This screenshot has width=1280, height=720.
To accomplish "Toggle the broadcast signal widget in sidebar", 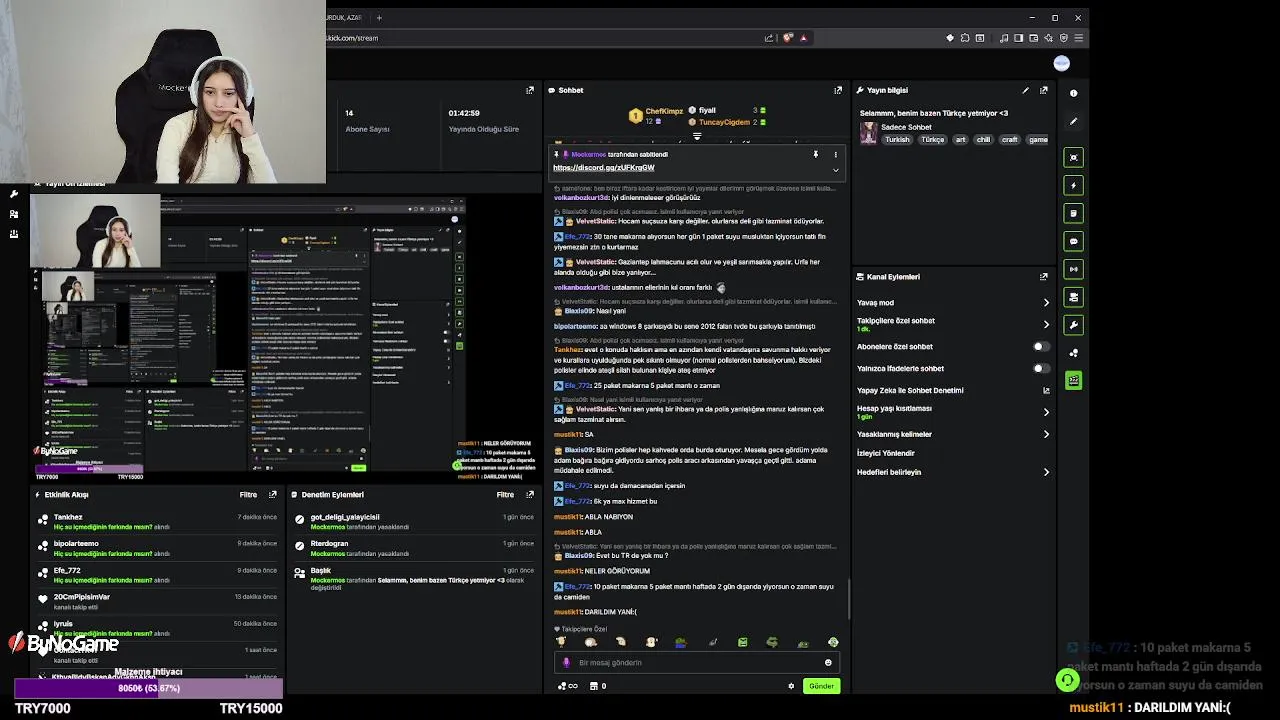I will (1073, 269).
